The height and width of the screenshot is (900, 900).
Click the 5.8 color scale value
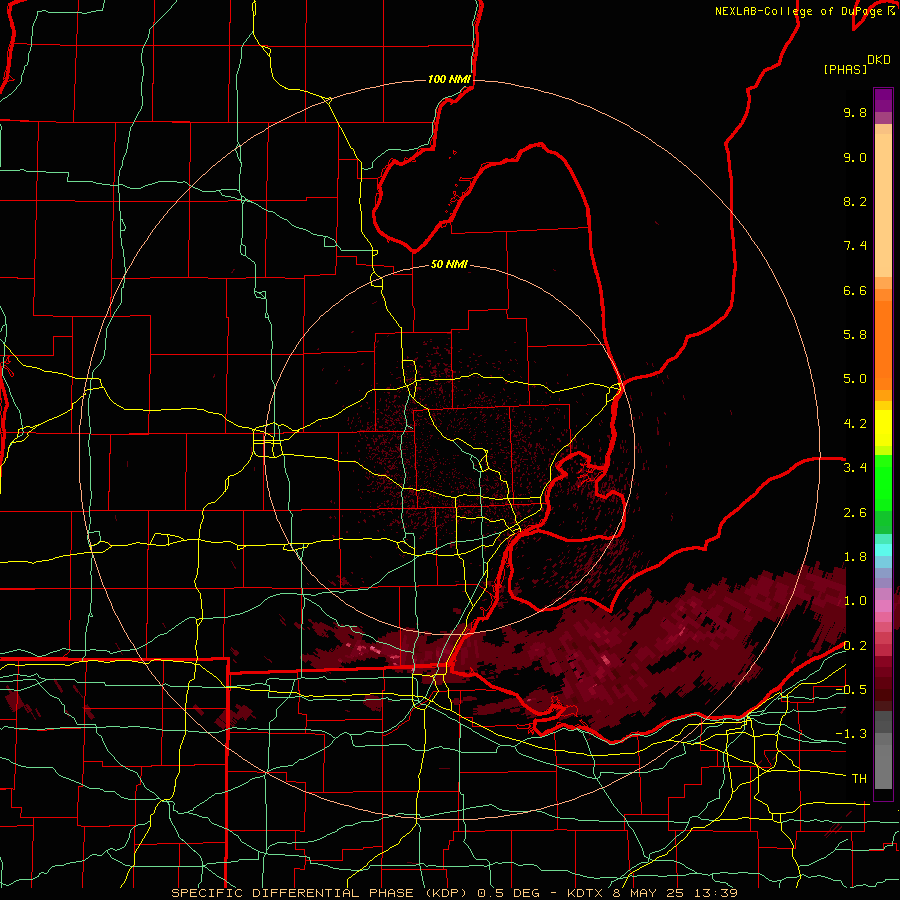tap(855, 335)
